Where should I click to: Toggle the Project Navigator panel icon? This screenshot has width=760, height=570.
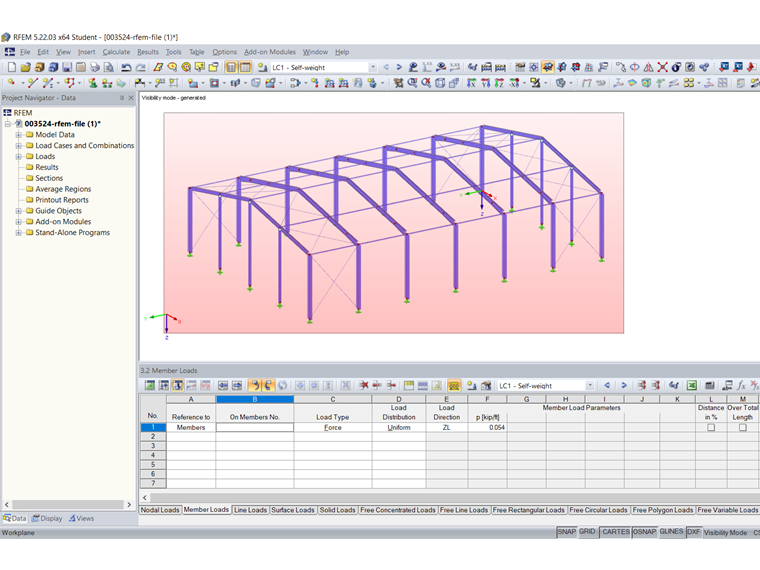(231, 67)
